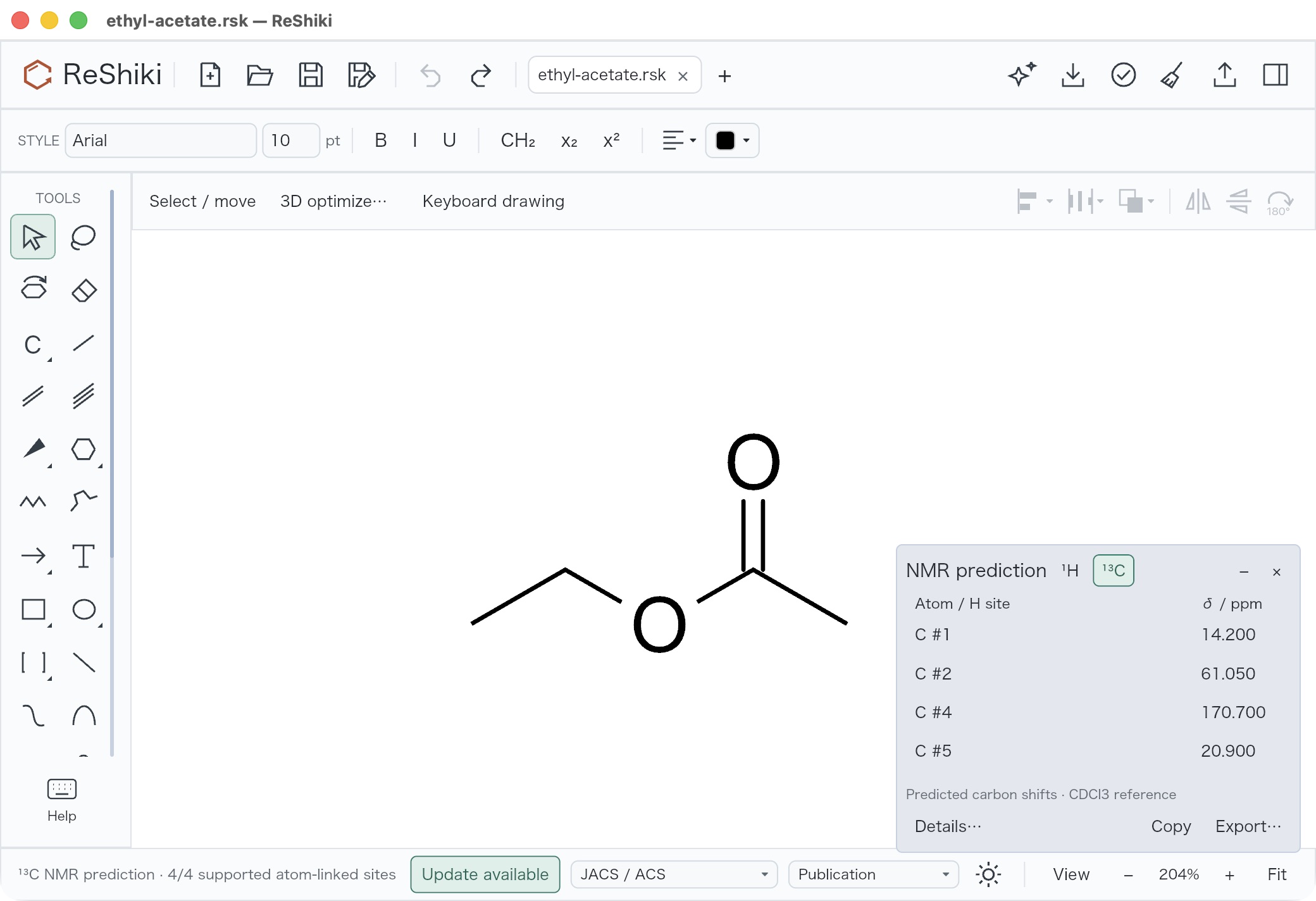The height and width of the screenshot is (901, 1316).
Task: Toggle Italic text formatting
Action: (414, 140)
